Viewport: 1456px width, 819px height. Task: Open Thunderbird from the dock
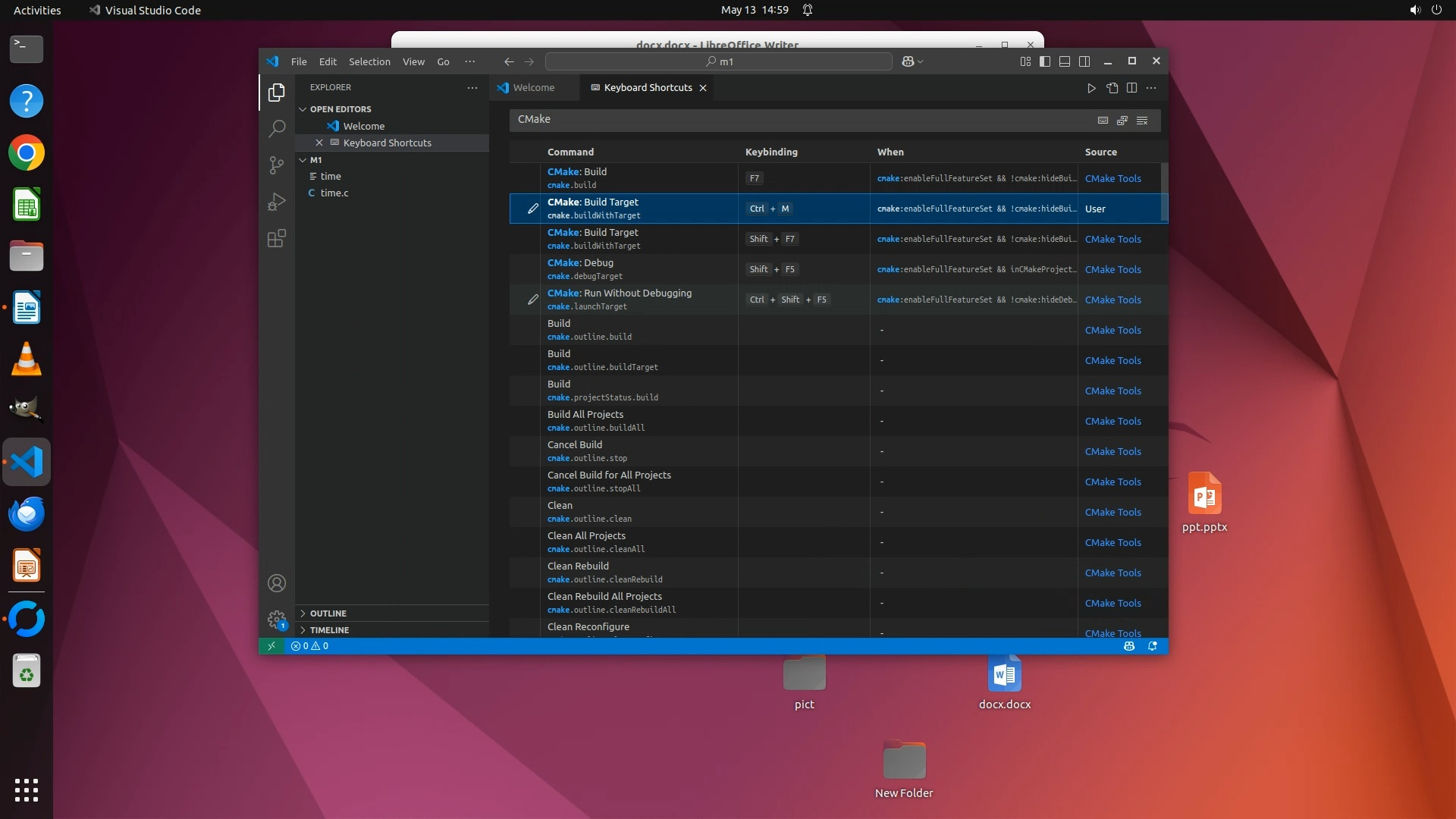point(27,514)
